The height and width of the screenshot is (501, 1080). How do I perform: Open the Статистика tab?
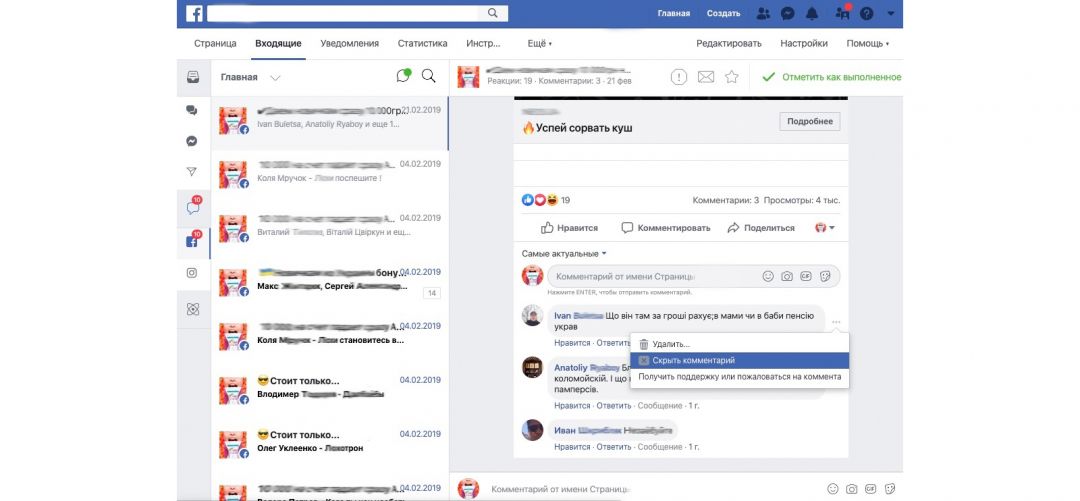[x=422, y=43]
